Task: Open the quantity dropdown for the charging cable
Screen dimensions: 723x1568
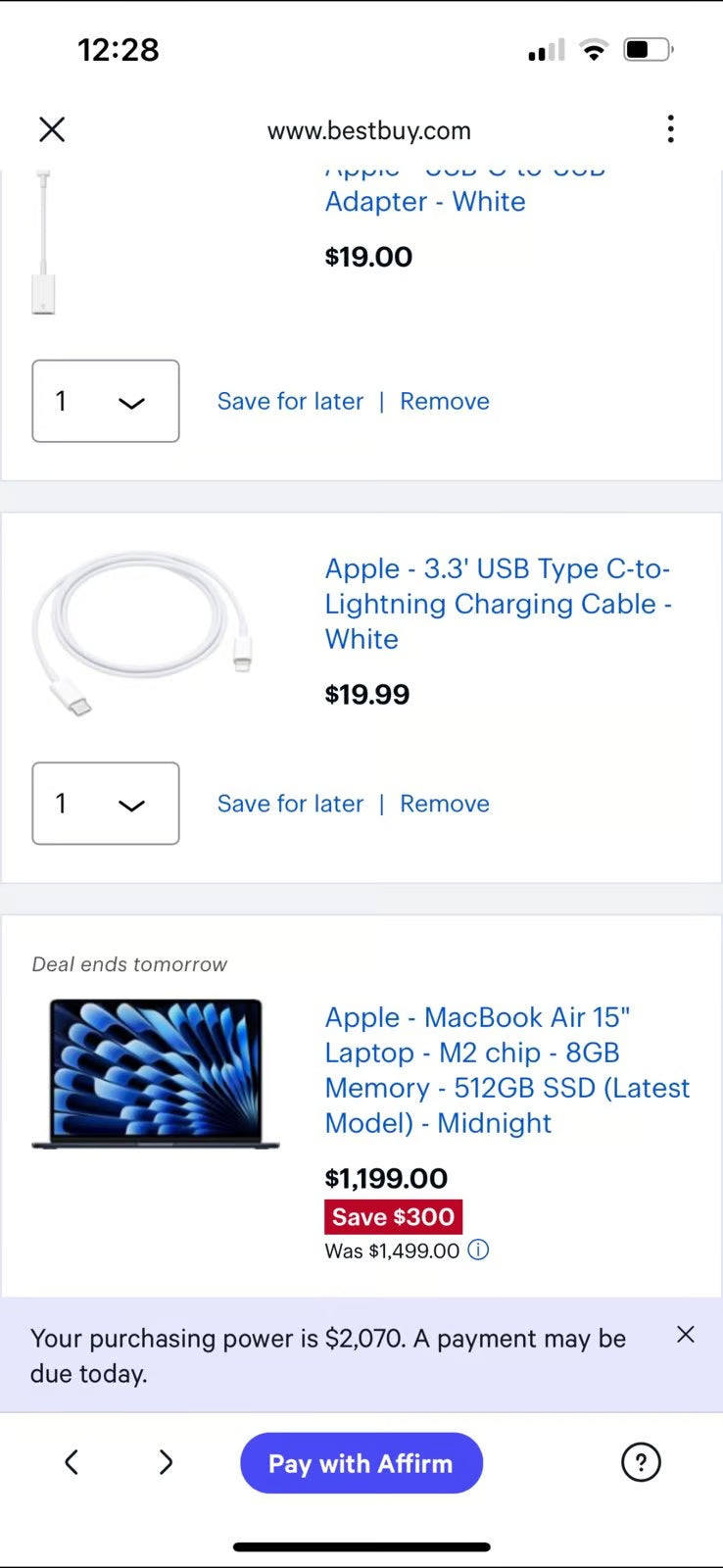Action: tap(105, 804)
